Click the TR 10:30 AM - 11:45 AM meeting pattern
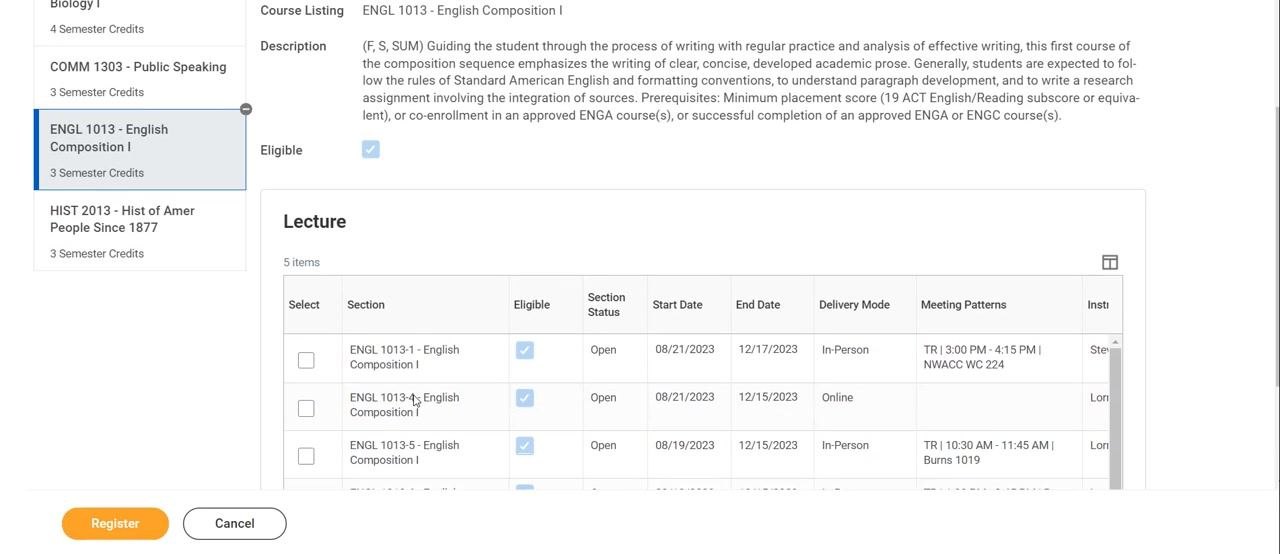 988,453
